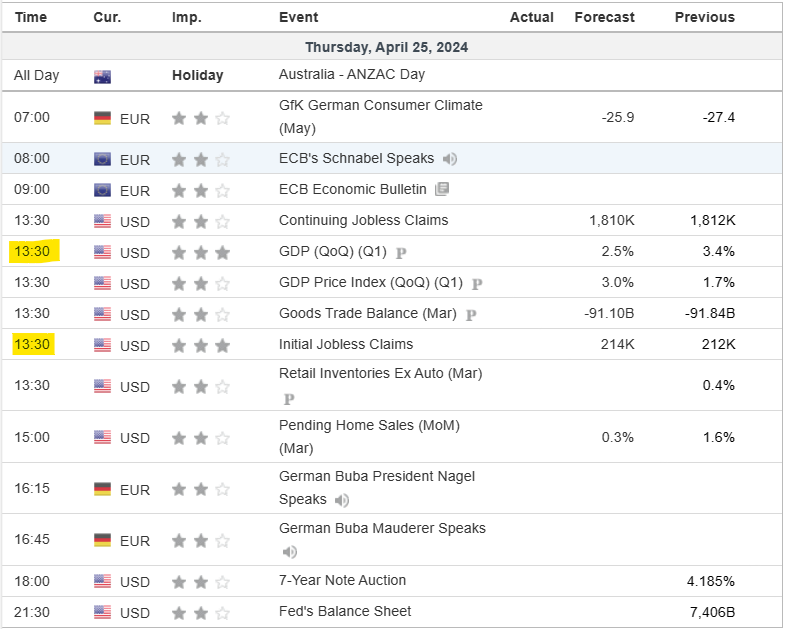Screen dimensions: 790x629
Task: Click the Imp. column header
Action: coord(186,17)
